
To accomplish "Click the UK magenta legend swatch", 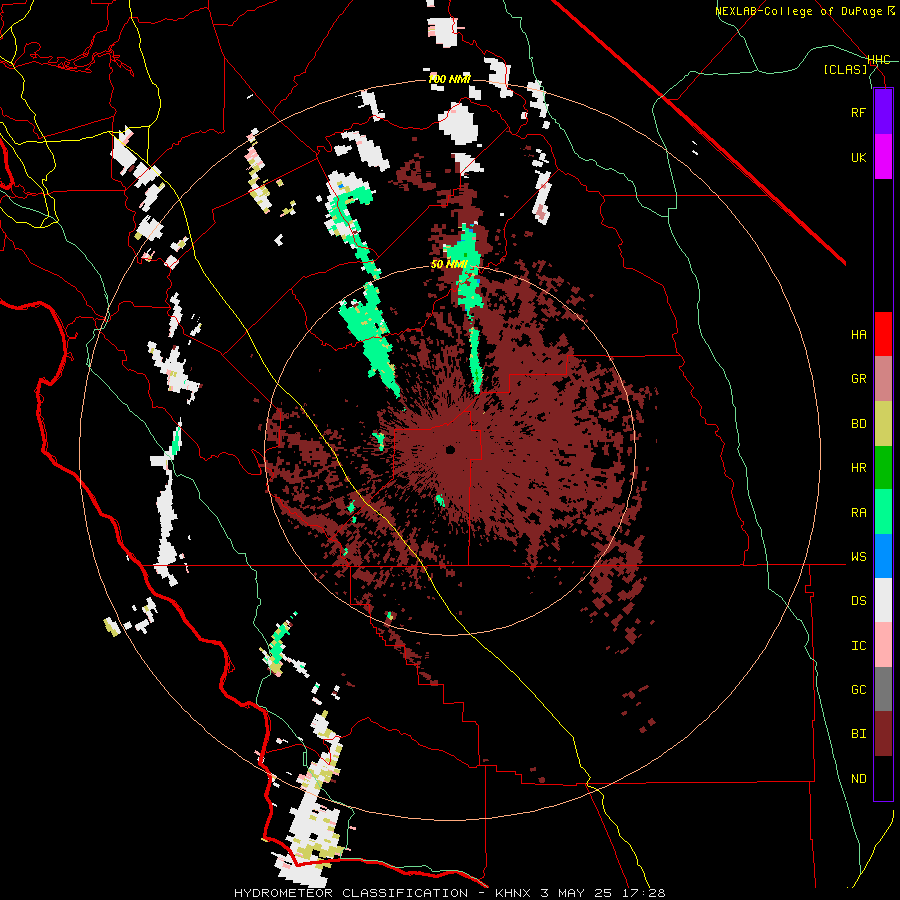I will (883, 157).
